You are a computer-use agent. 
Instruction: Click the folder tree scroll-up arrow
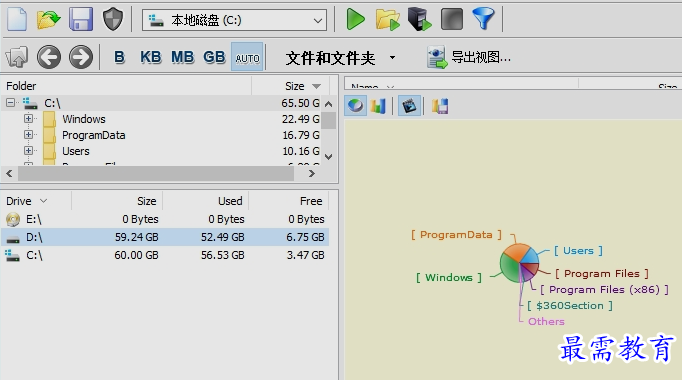[329, 104]
